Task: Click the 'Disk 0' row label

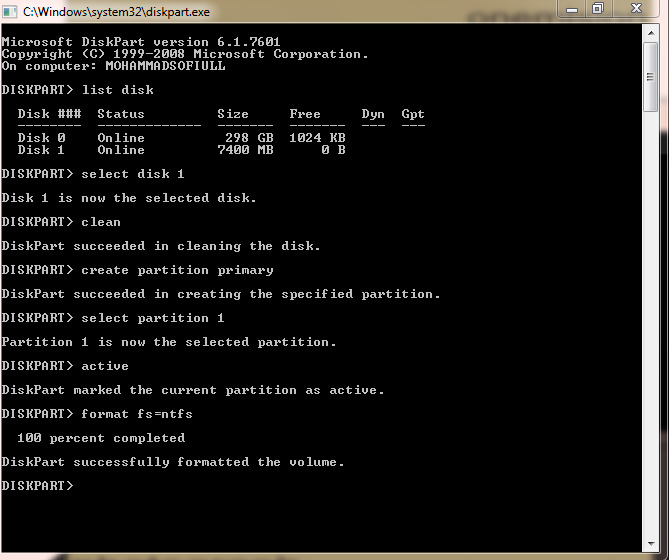Action: tap(41, 138)
